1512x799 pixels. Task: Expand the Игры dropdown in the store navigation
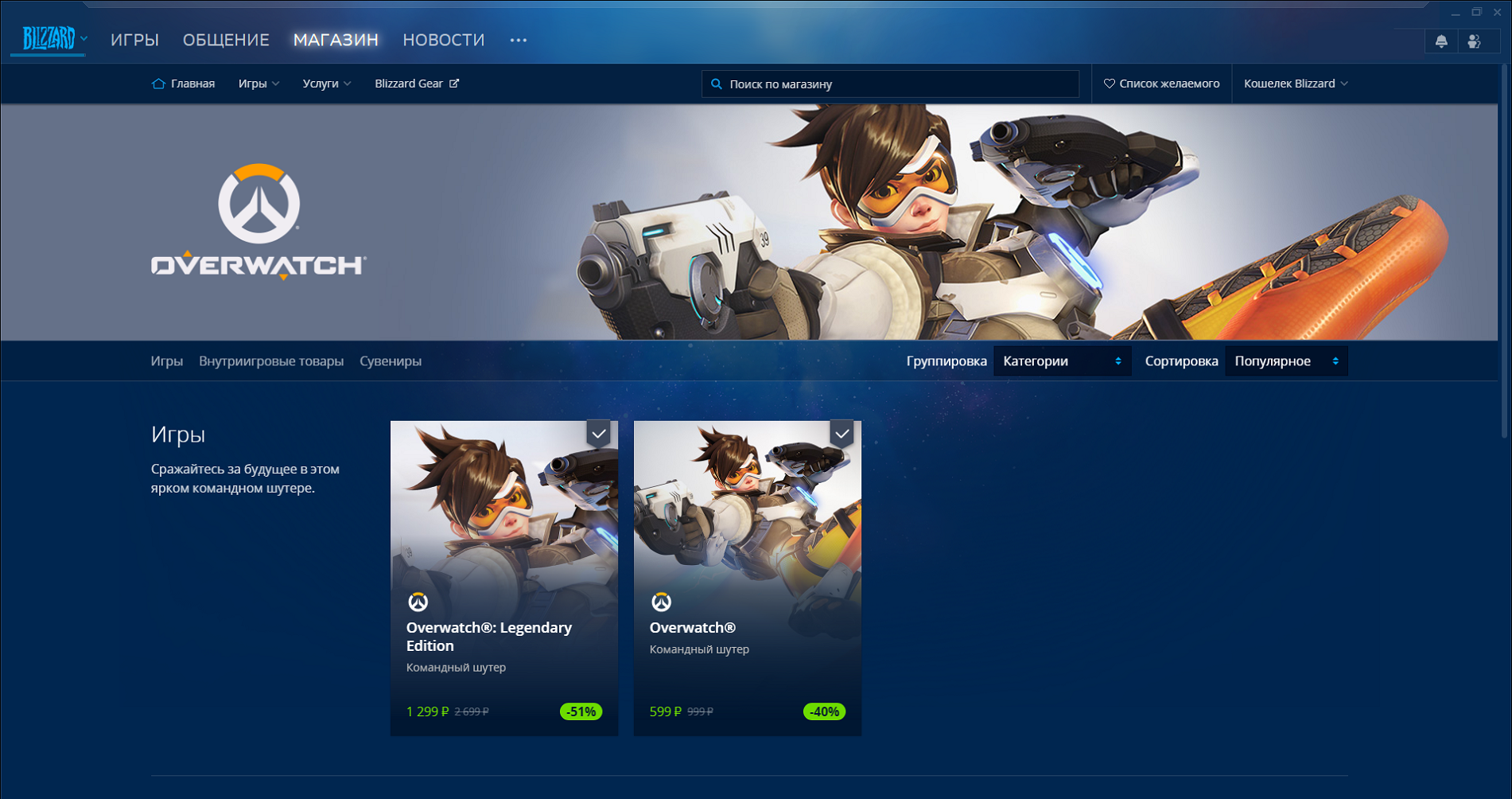(x=258, y=84)
